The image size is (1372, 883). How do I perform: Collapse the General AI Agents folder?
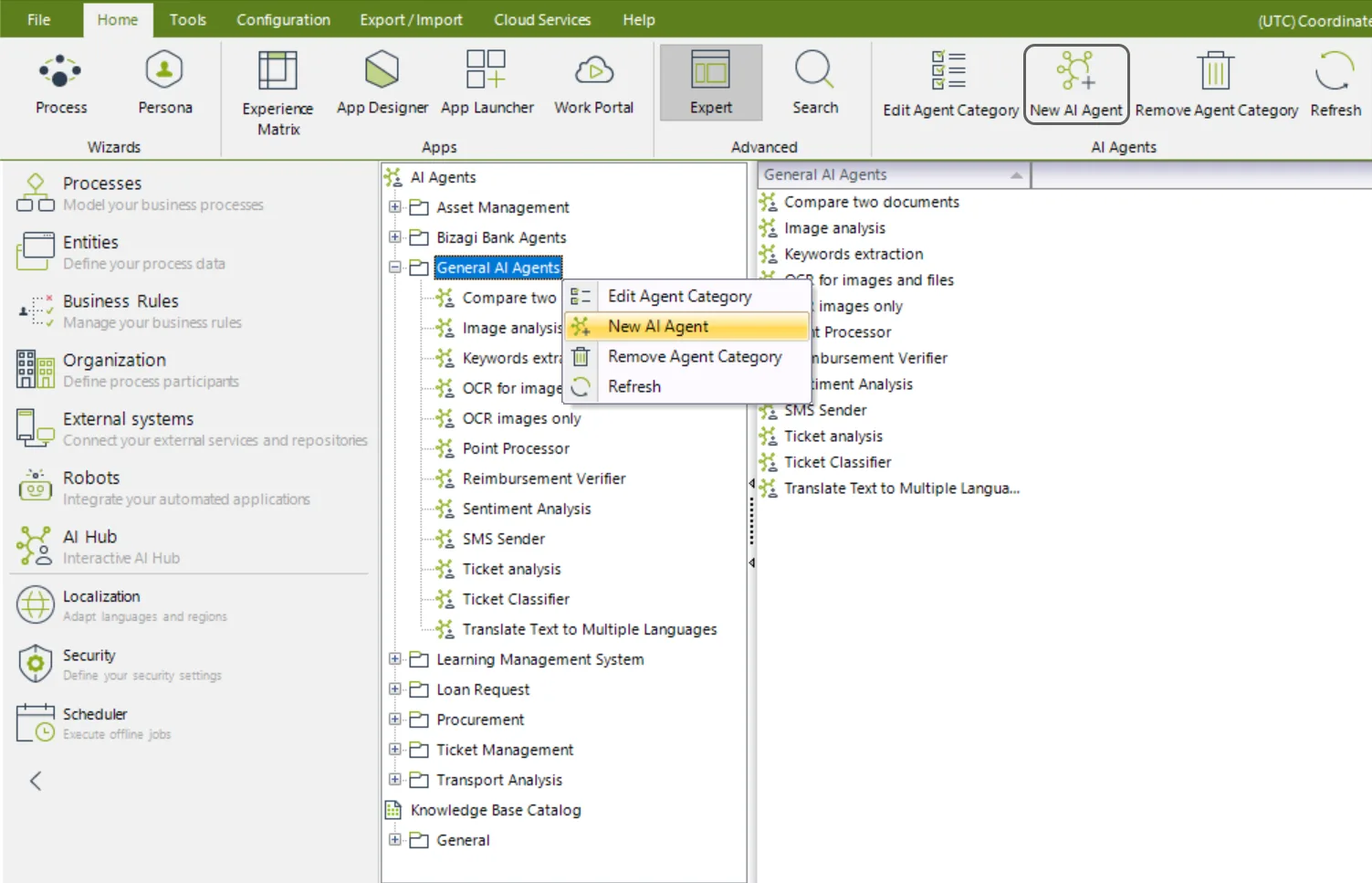[394, 268]
